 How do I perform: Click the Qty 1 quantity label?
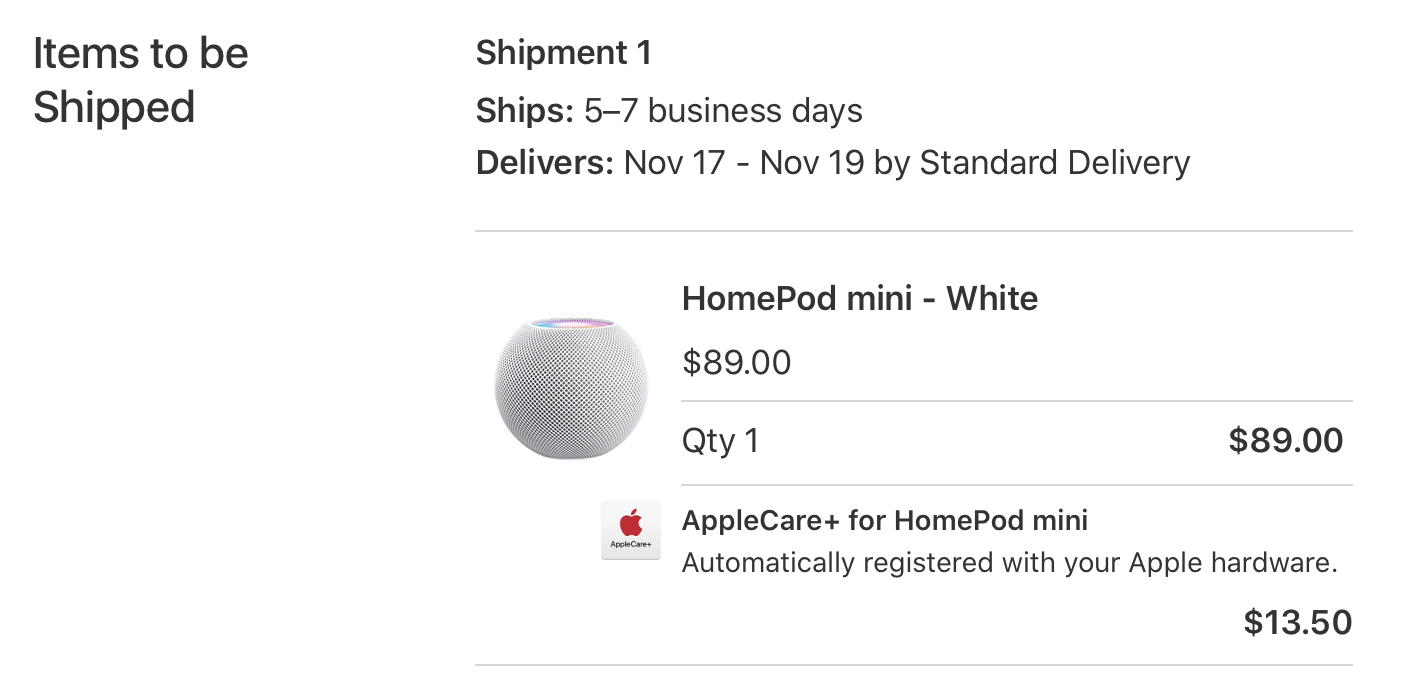pyautogui.click(x=720, y=440)
